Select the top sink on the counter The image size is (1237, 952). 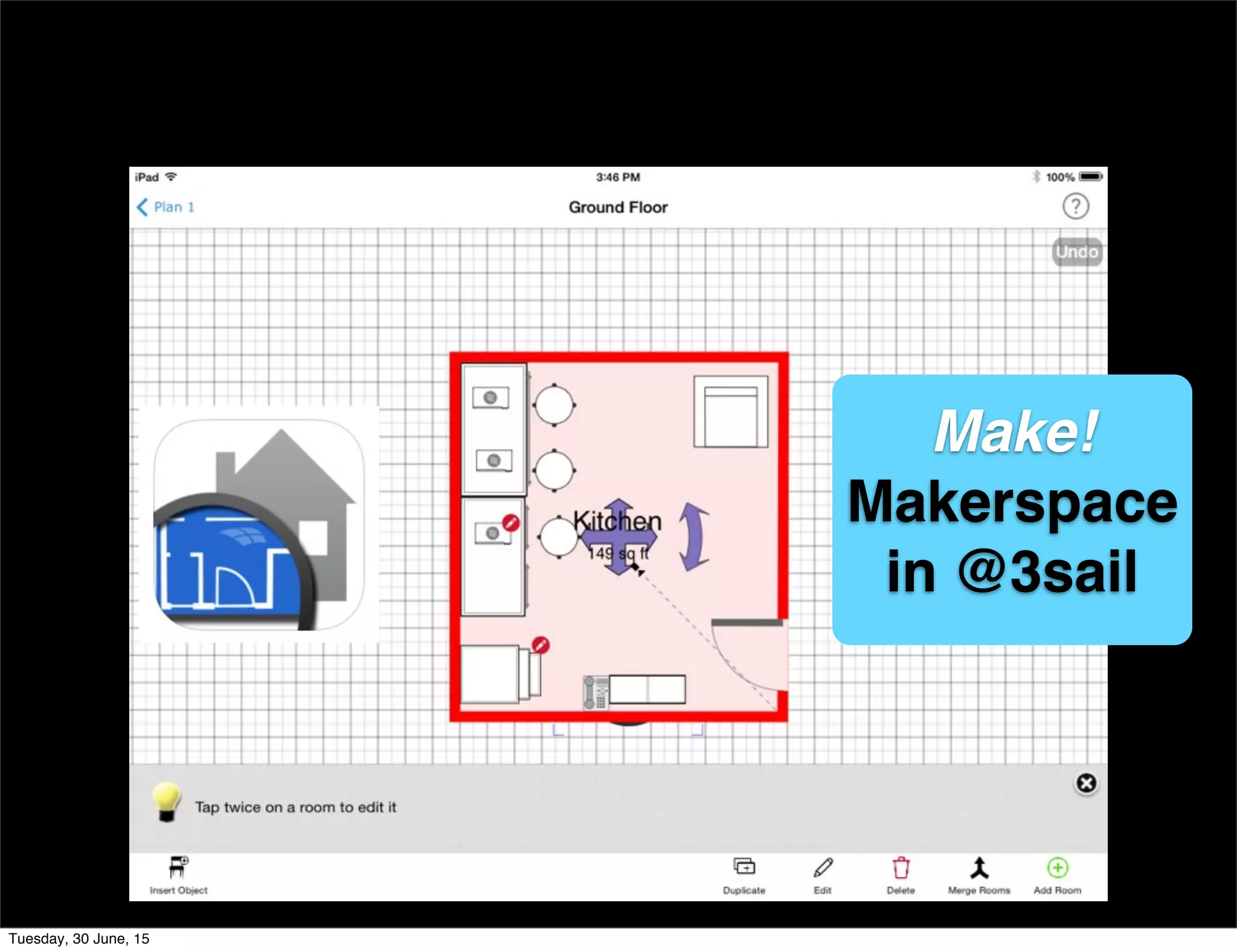click(490, 397)
